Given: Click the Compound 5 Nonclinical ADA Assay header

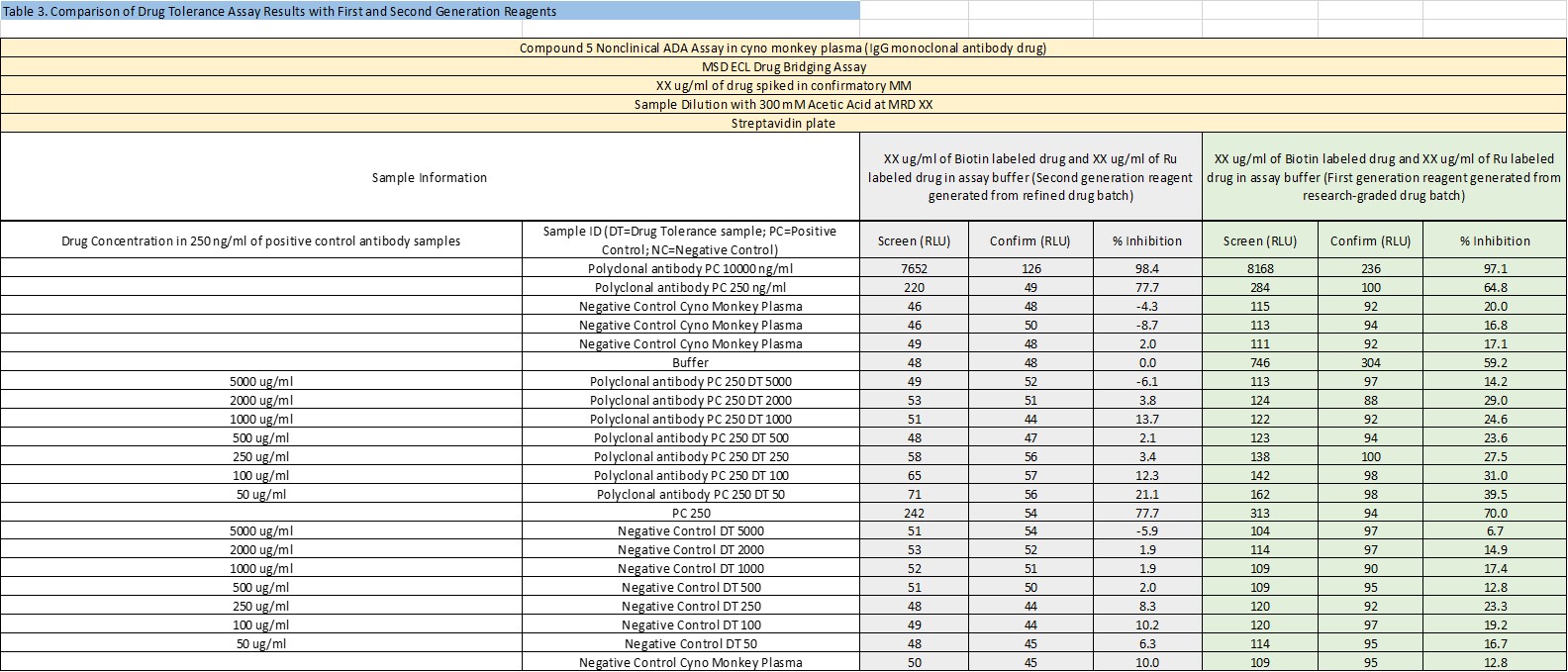Looking at the screenshot, I should [783, 48].
